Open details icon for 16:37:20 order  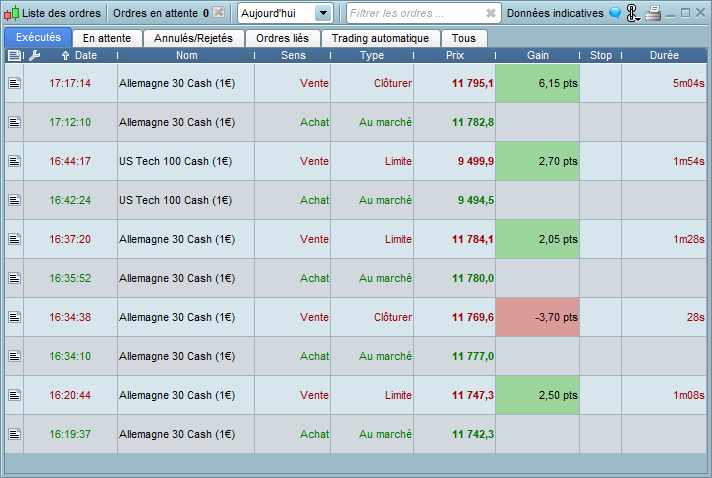point(15,239)
